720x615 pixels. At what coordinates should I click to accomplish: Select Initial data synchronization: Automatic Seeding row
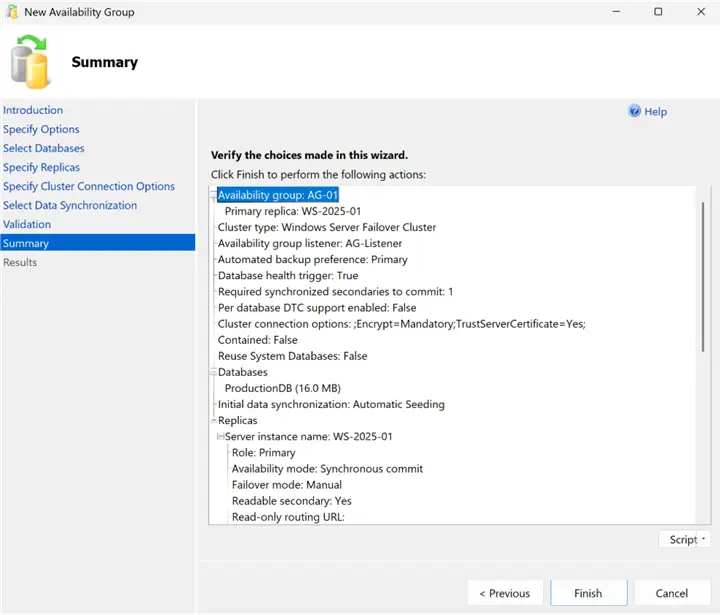(x=331, y=404)
